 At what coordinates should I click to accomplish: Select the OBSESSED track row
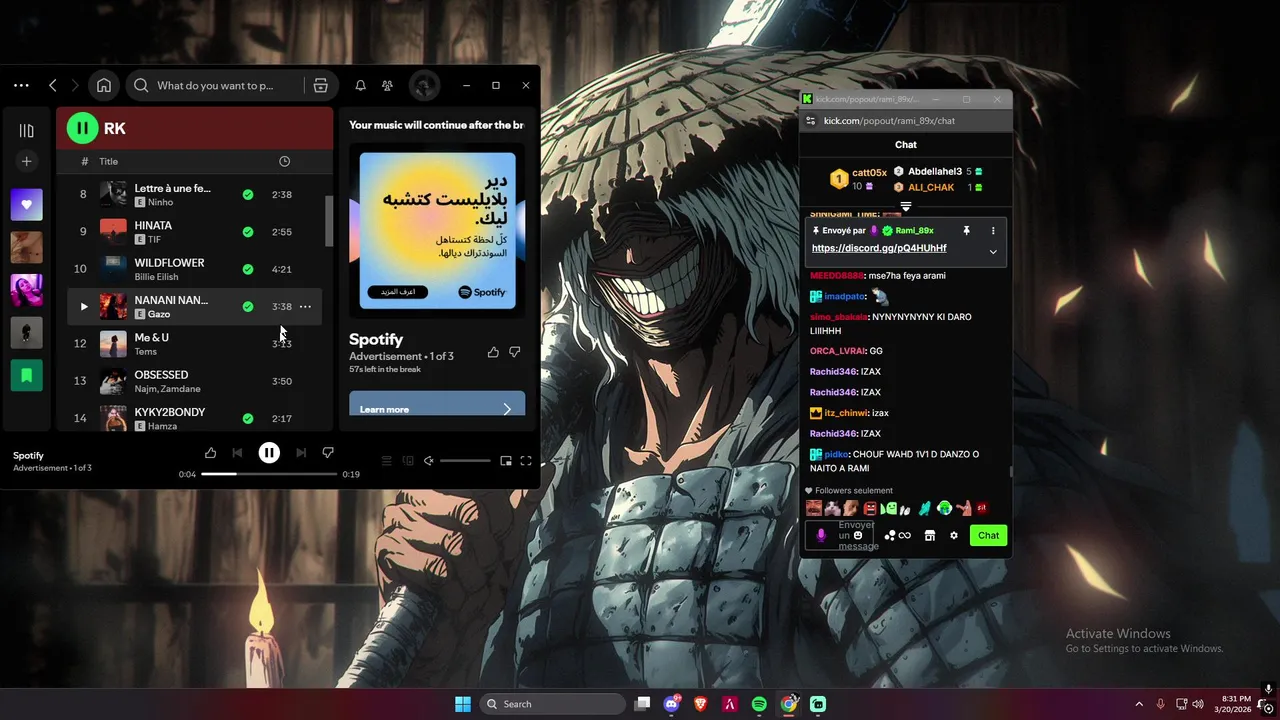[195, 381]
